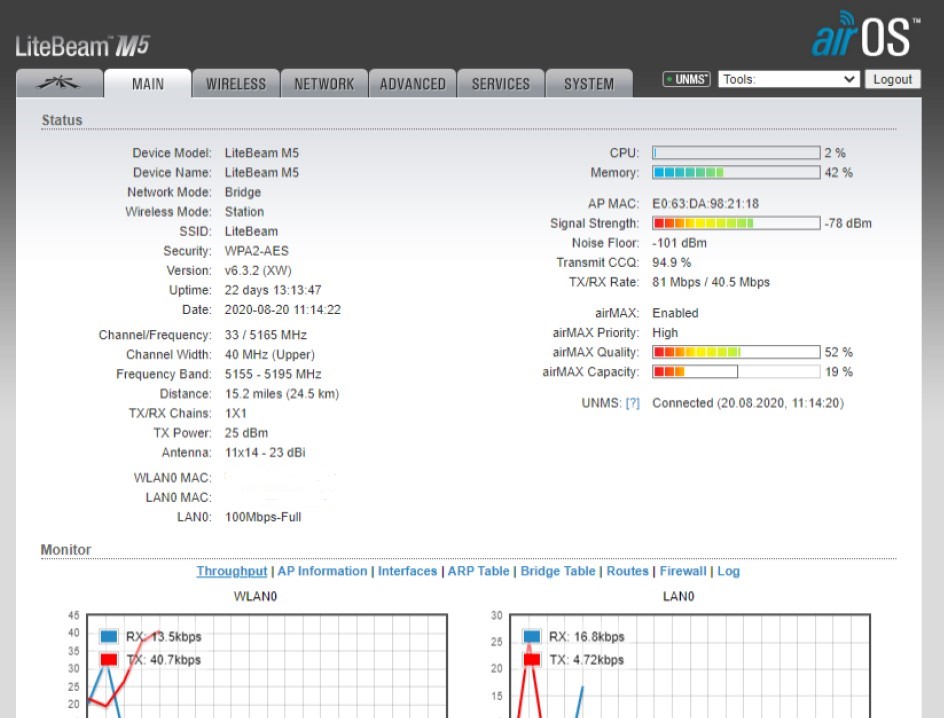
Task: Click the TX/RX Chains value 1X1
Action: (x=236, y=413)
